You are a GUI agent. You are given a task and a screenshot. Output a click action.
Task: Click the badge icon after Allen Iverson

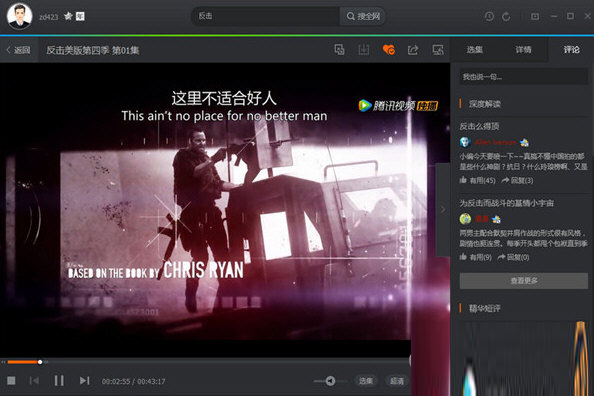[x=524, y=142]
